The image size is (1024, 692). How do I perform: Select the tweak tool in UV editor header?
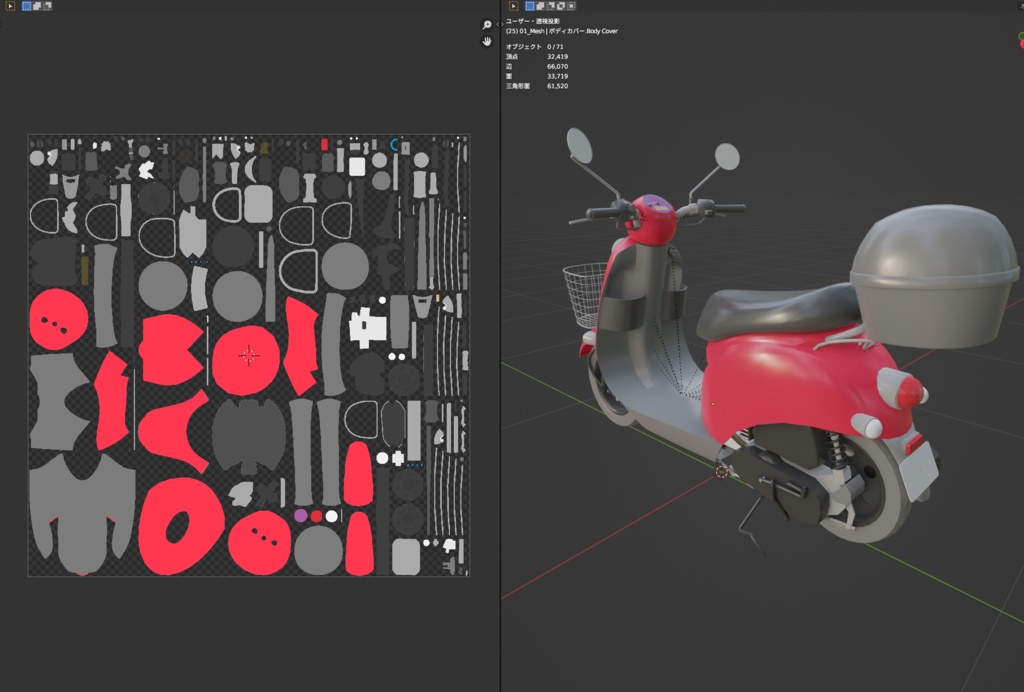pyautogui.click(x=10, y=6)
